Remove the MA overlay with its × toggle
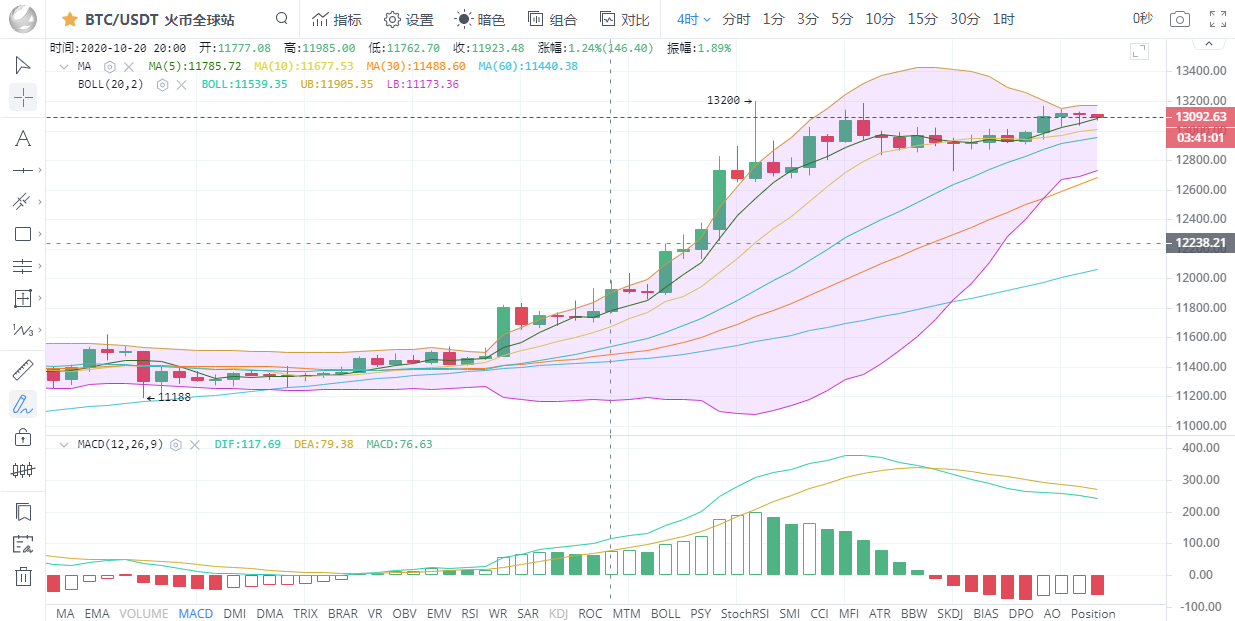 coord(129,66)
